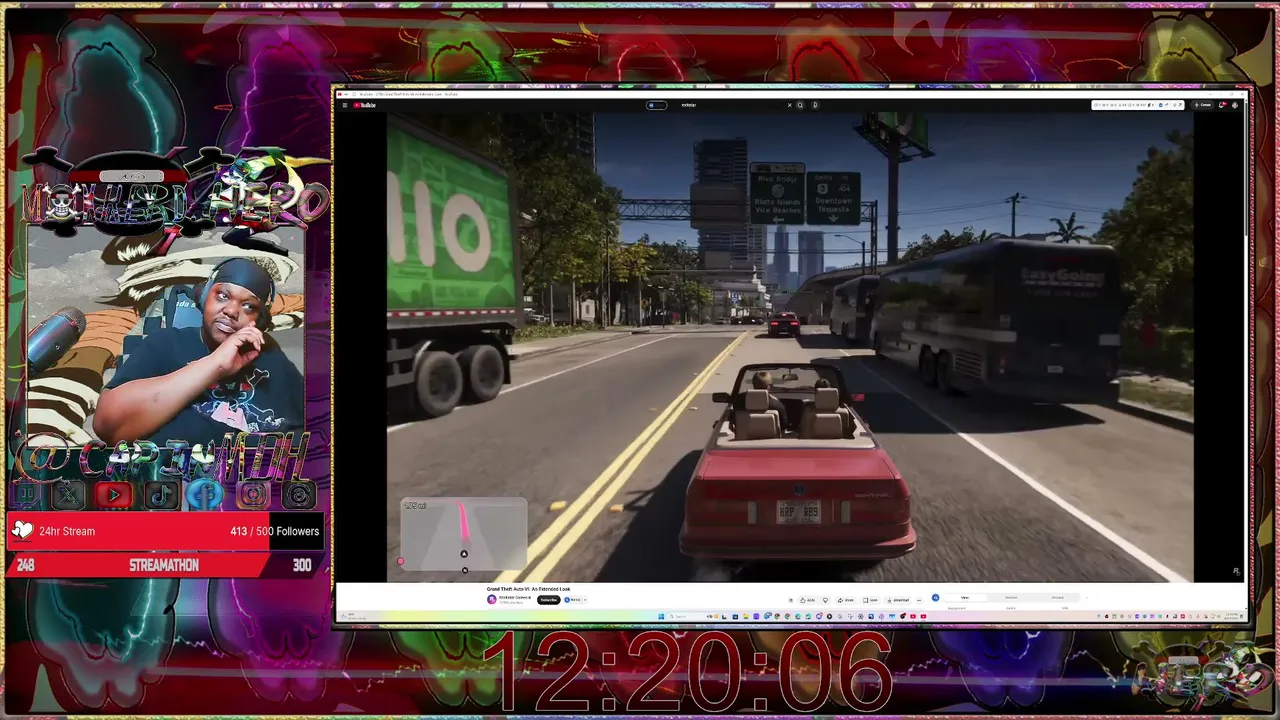Click the Instagram icon in the stream overlay
This screenshot has height=720, width=1280.
[x=253, y=494]
